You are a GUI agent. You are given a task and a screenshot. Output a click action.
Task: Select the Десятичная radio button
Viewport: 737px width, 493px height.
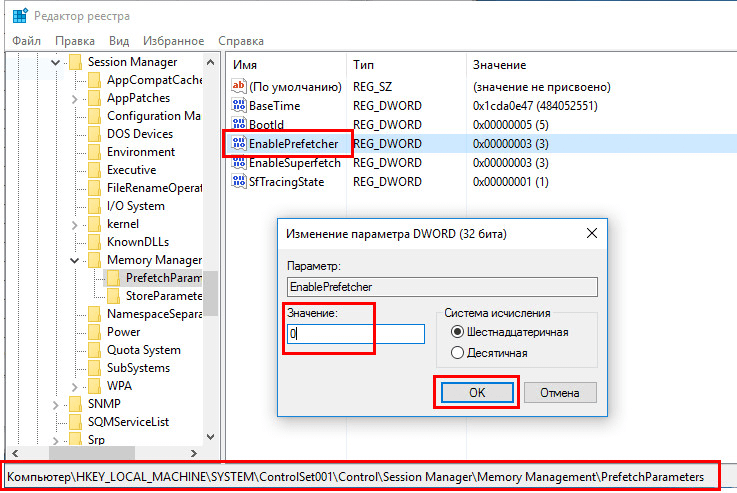[x=457, y=352]
